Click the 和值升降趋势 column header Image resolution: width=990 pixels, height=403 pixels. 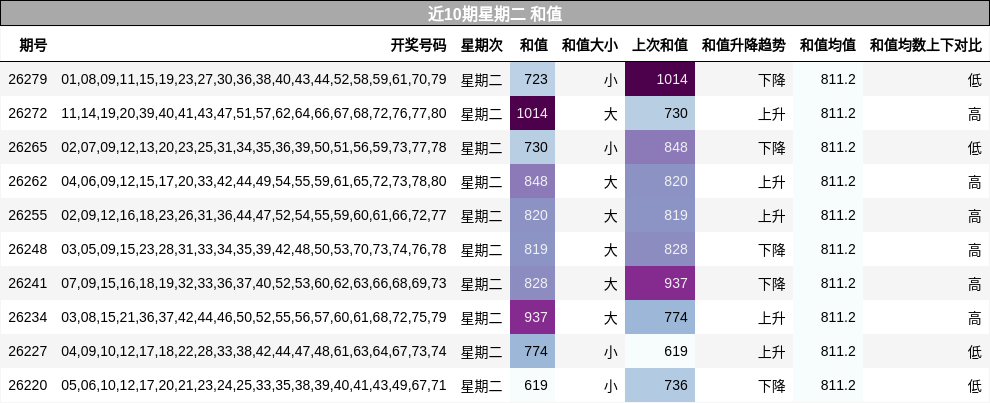point(744,45)
